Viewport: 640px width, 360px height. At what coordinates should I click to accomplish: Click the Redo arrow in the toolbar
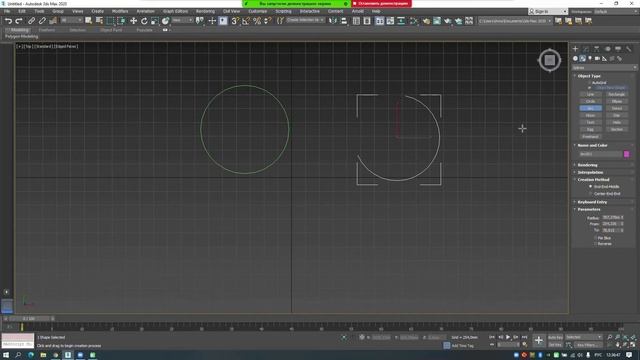pyautogui.click(x=19, y=21)
